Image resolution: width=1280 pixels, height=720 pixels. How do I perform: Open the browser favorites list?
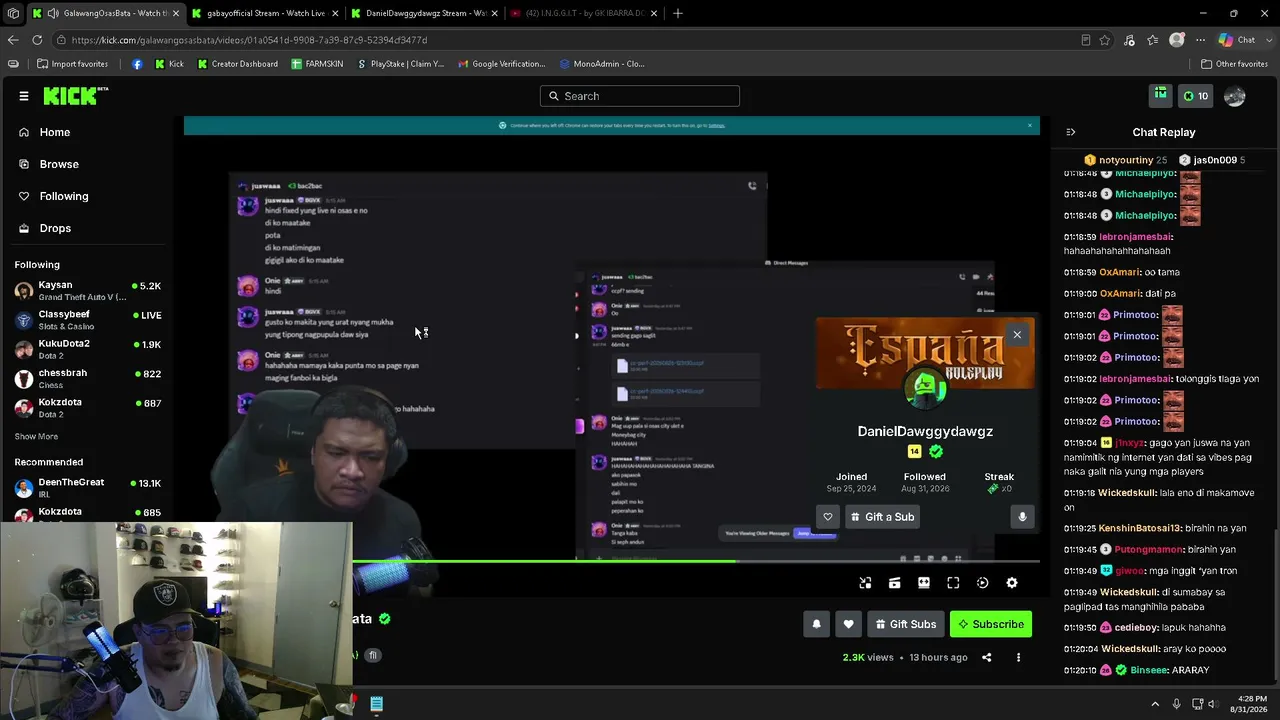pyautogui.click(x=1153, y=40)
